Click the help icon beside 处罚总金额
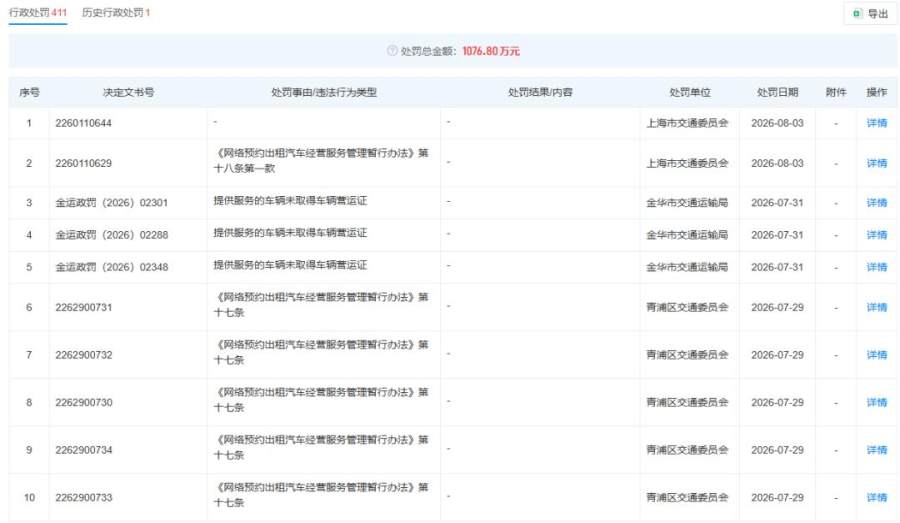Image resolution: width=900 pixels, height=523 pixels. [x=392, y=51]
